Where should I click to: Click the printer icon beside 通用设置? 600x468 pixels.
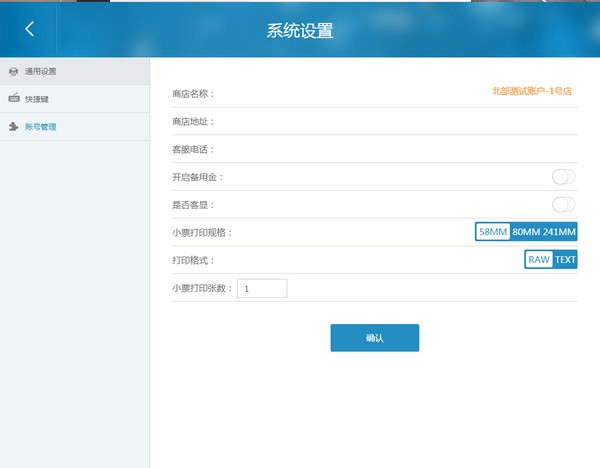pyautogui.click(x=13, y=71)
